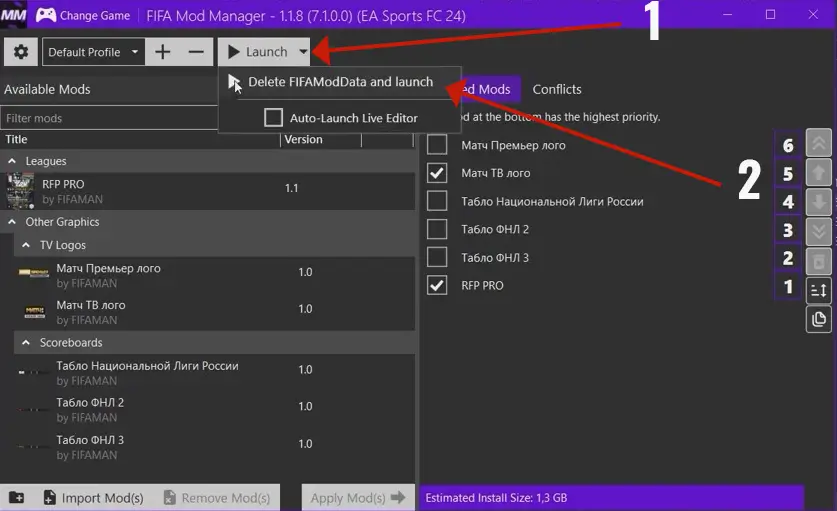Viewport: 837px width, 511px height.
Task: Click Change Game label in title bar
Action: click(94, 15)
